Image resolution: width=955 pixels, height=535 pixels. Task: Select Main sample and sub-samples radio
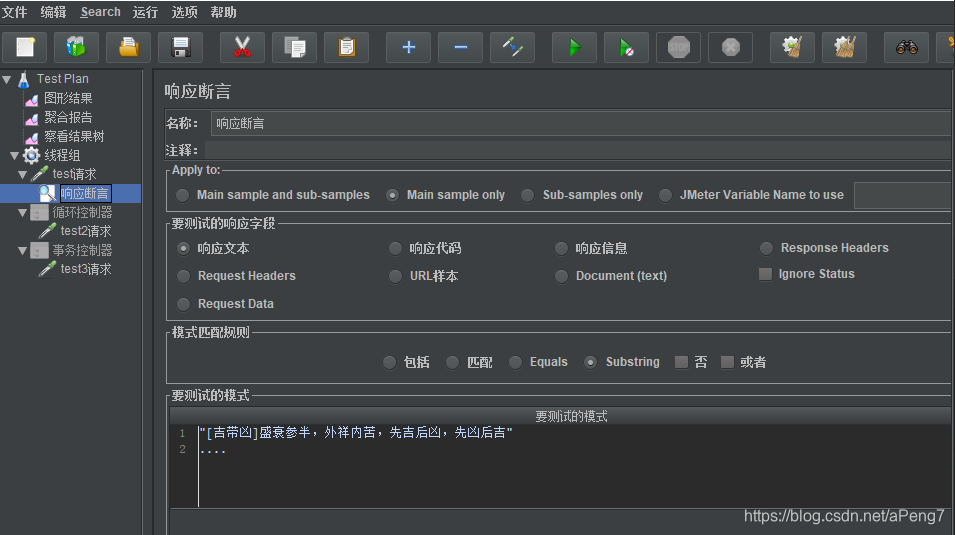coord(183,195)
